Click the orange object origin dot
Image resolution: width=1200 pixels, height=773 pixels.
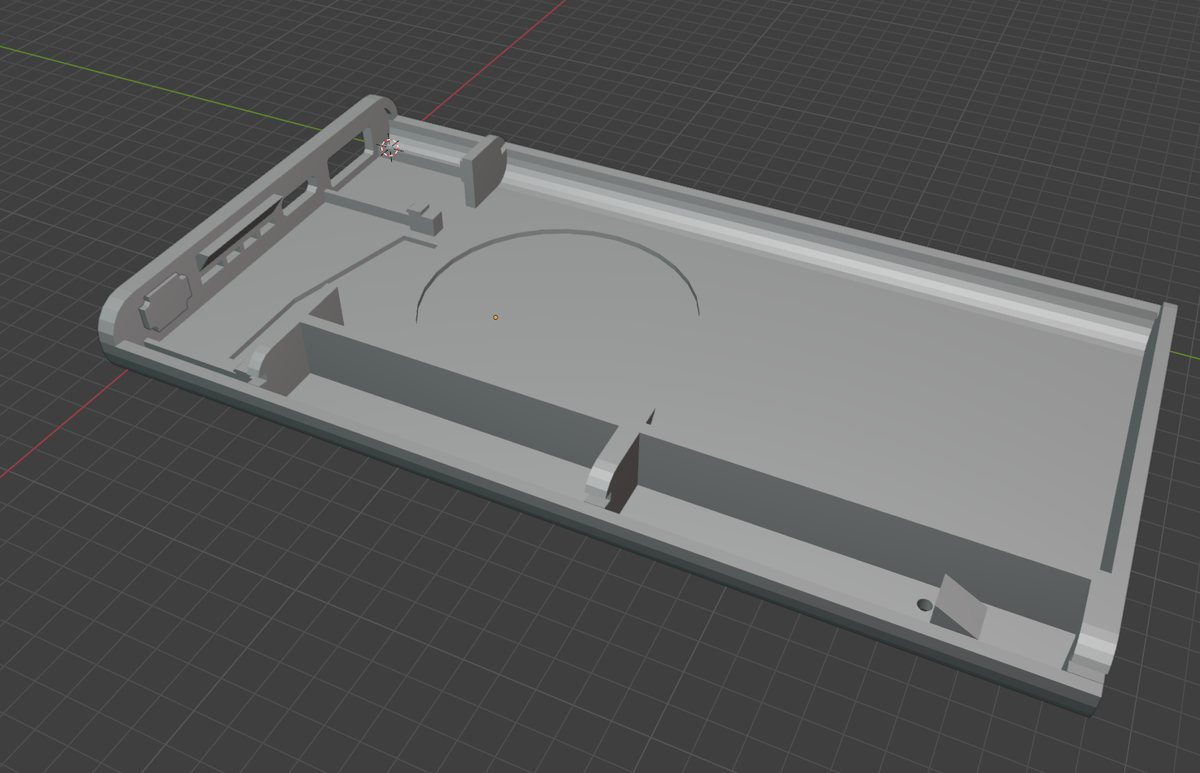495,317
